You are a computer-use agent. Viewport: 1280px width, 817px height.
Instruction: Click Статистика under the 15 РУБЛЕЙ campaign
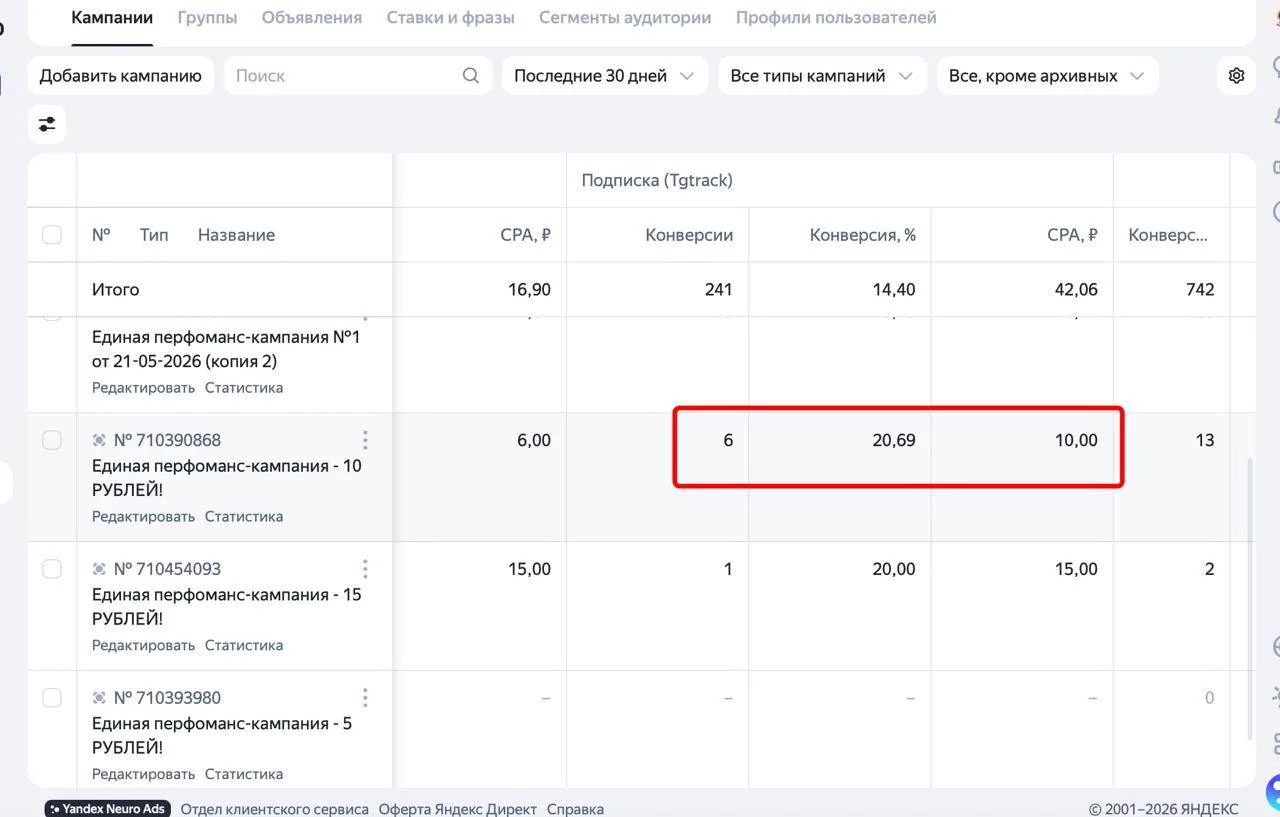pyautogui.click(x=244, y=646)
